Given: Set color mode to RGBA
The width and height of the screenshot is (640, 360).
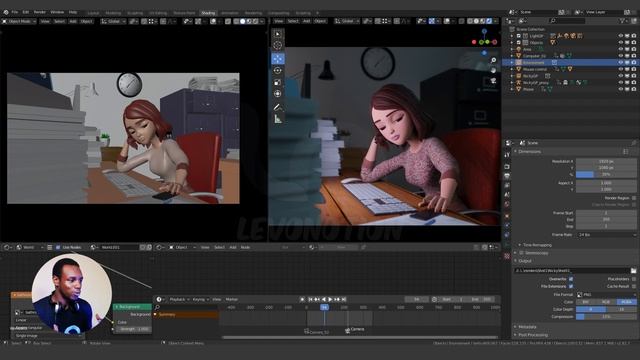Looking at the screenshot, I should point(626,302).
